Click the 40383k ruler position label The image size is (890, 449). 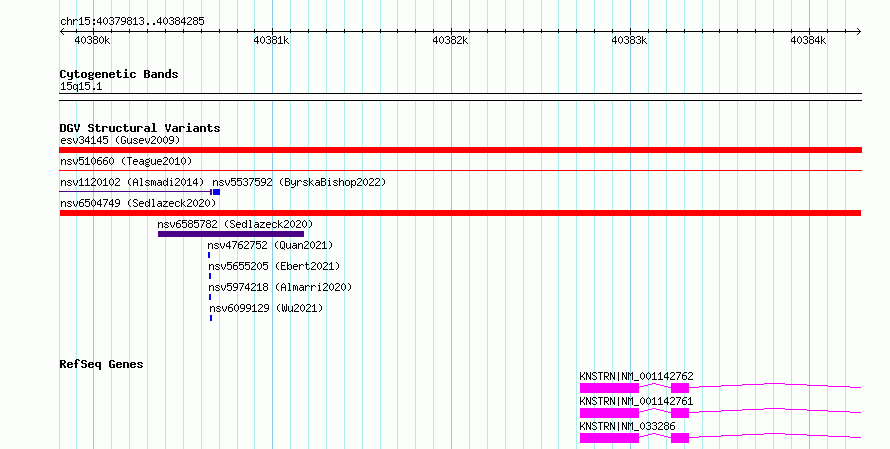[629, 40]
